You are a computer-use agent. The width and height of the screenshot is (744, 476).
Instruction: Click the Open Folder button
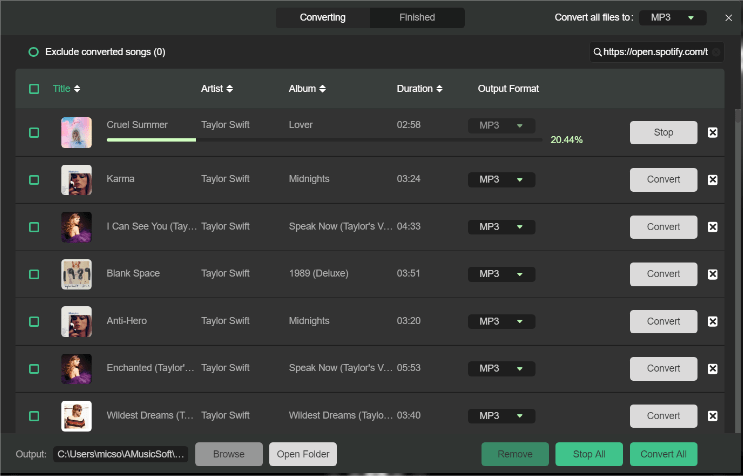coord(303,454)
